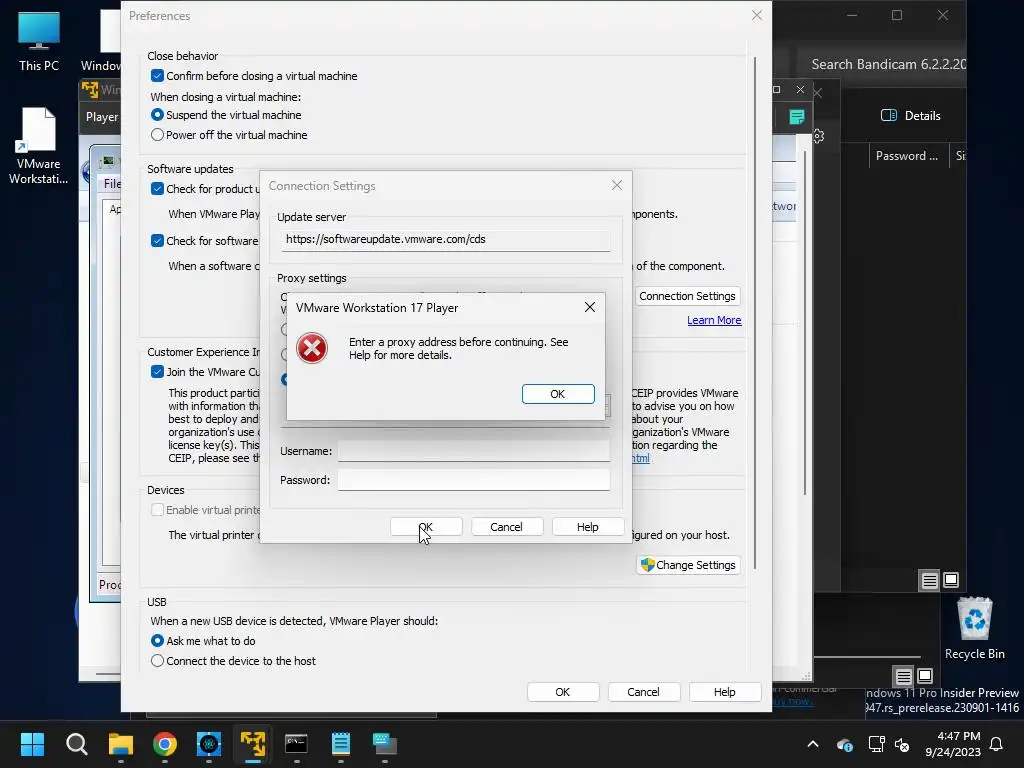
Task: Click the VMware window title bar logo
Action: [x=90, y=89]
